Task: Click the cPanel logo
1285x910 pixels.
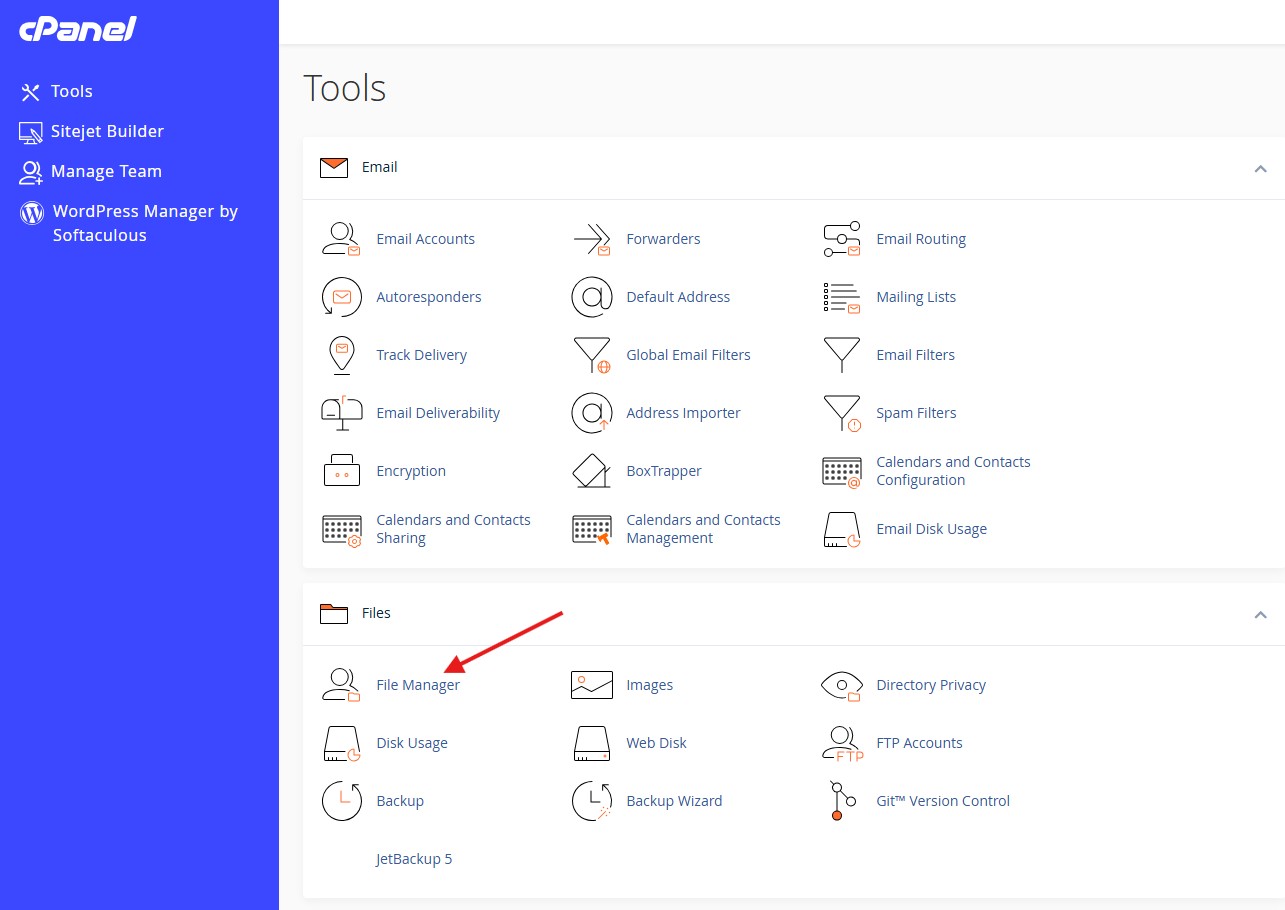Action: pyautogui.click(x=77, y=29)
